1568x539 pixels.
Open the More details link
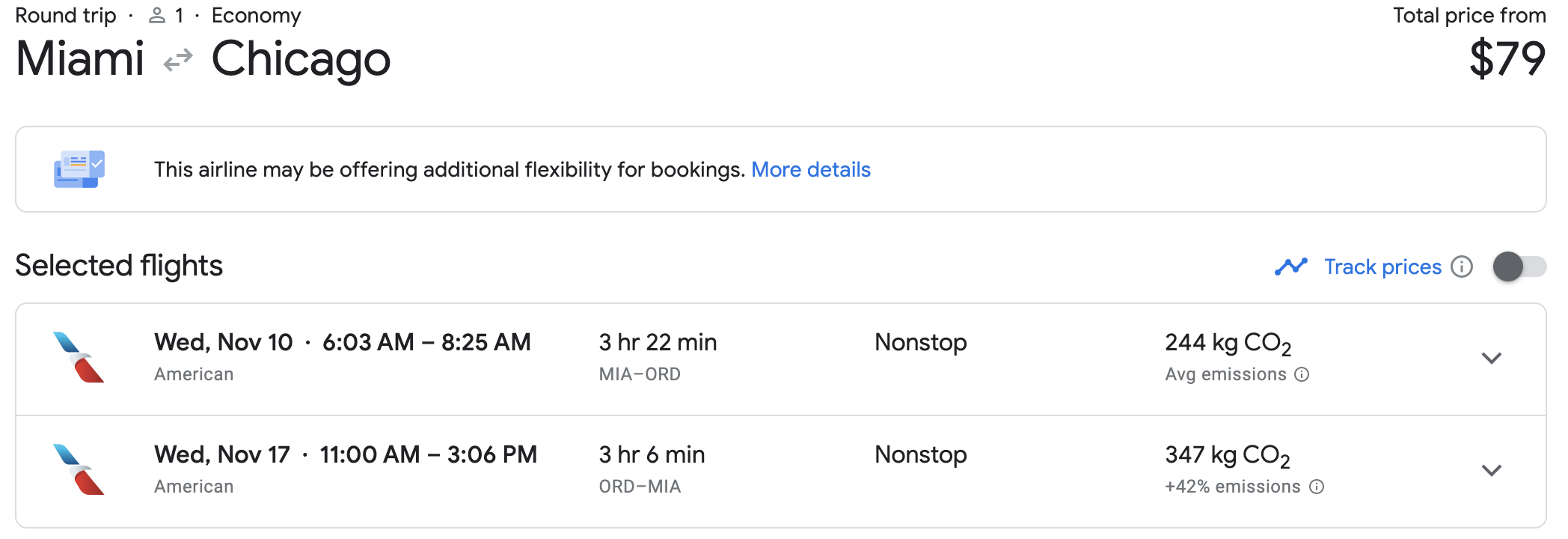click(811, 170)
